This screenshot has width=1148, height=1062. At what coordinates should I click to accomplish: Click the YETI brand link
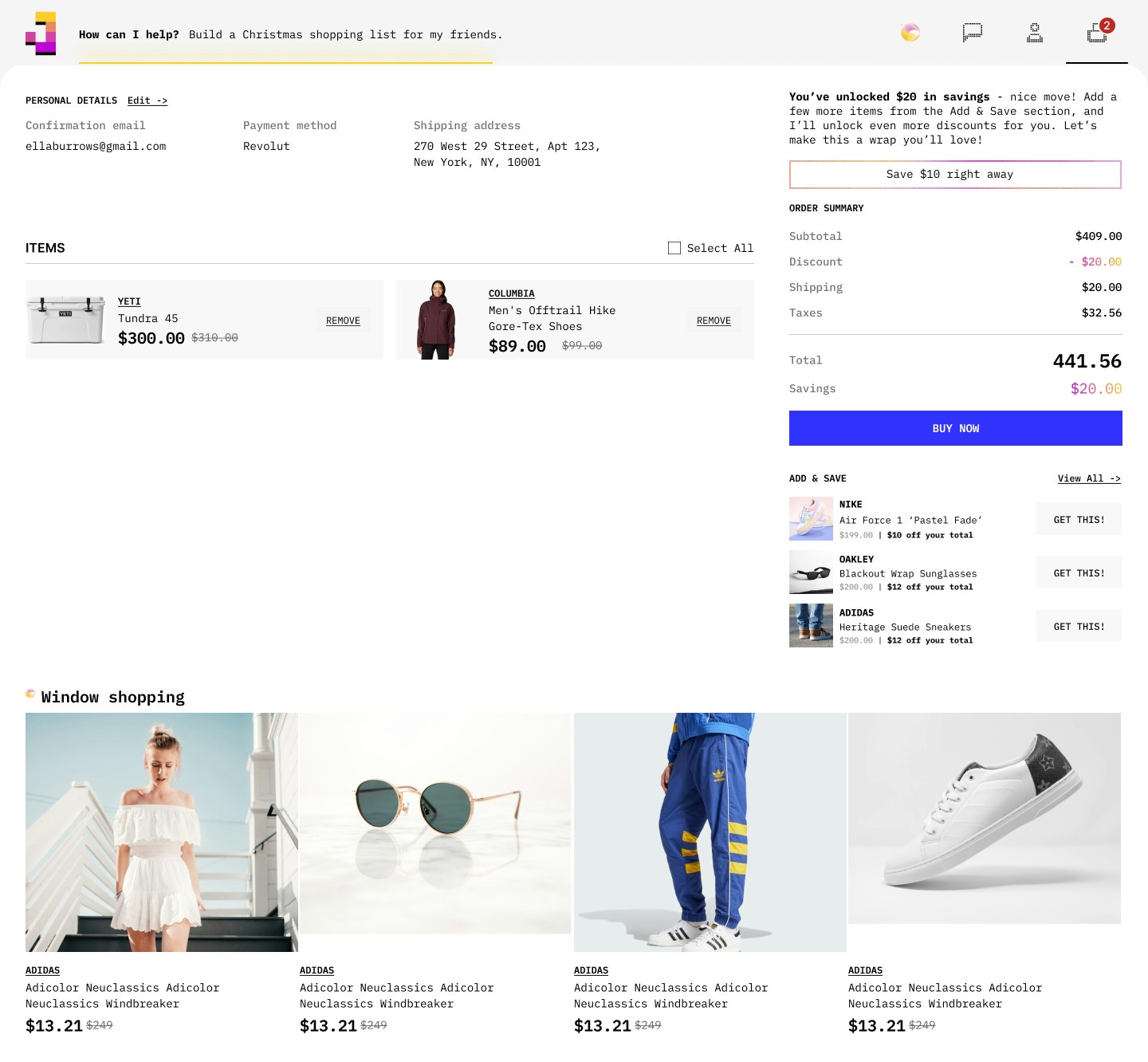click(129, 301)
